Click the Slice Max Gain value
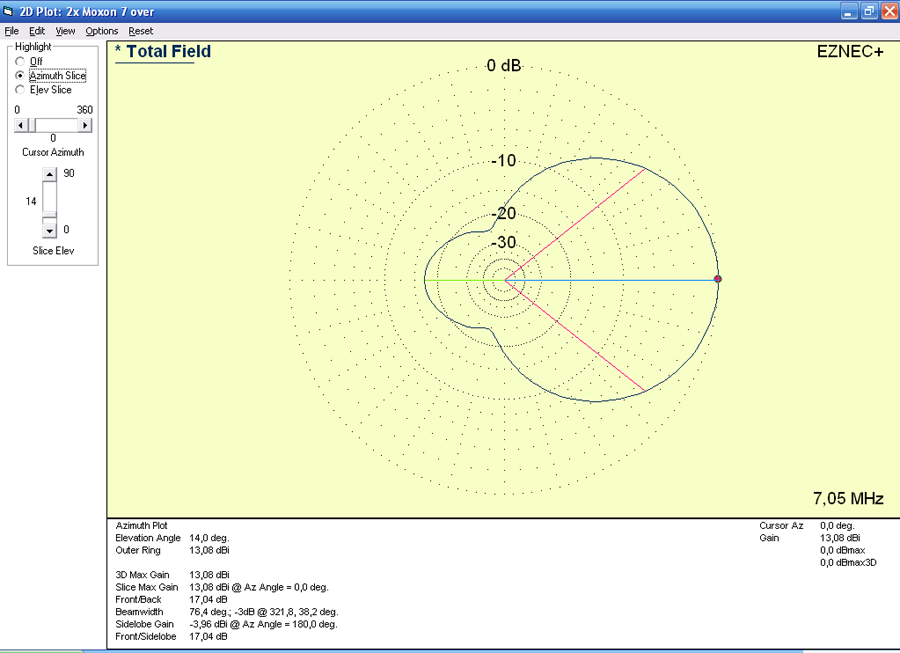Viewport: 900px width, 653px height. [x=259, y=587]
